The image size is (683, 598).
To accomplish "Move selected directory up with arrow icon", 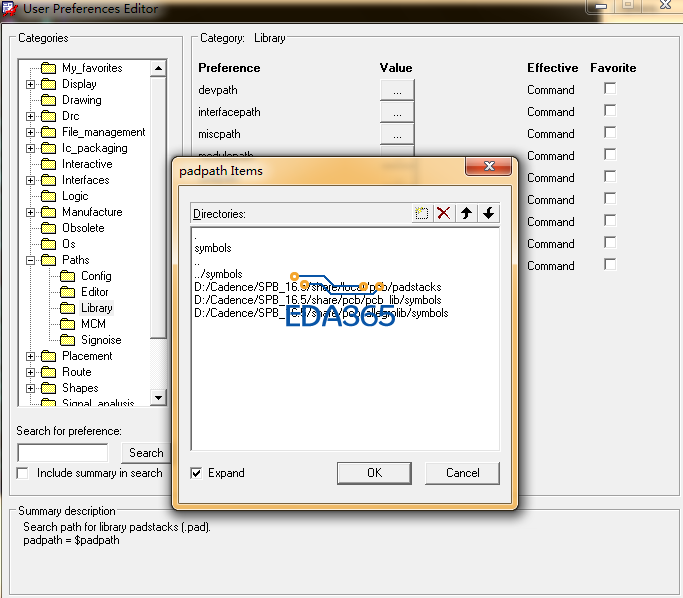I will 467,213.
